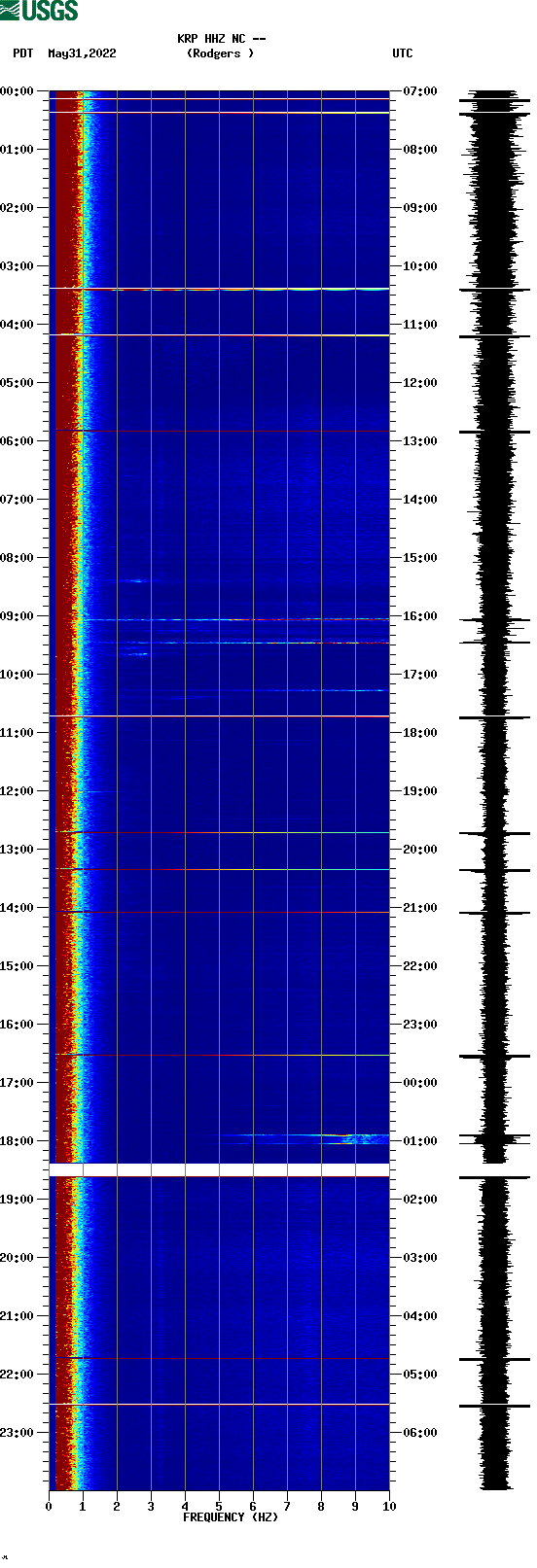The height and width of the screenshot is (1568, 537).
Task: Click the 10 Hz frequency tick label
Action: pyautogui.click(x=389, y=1507)
